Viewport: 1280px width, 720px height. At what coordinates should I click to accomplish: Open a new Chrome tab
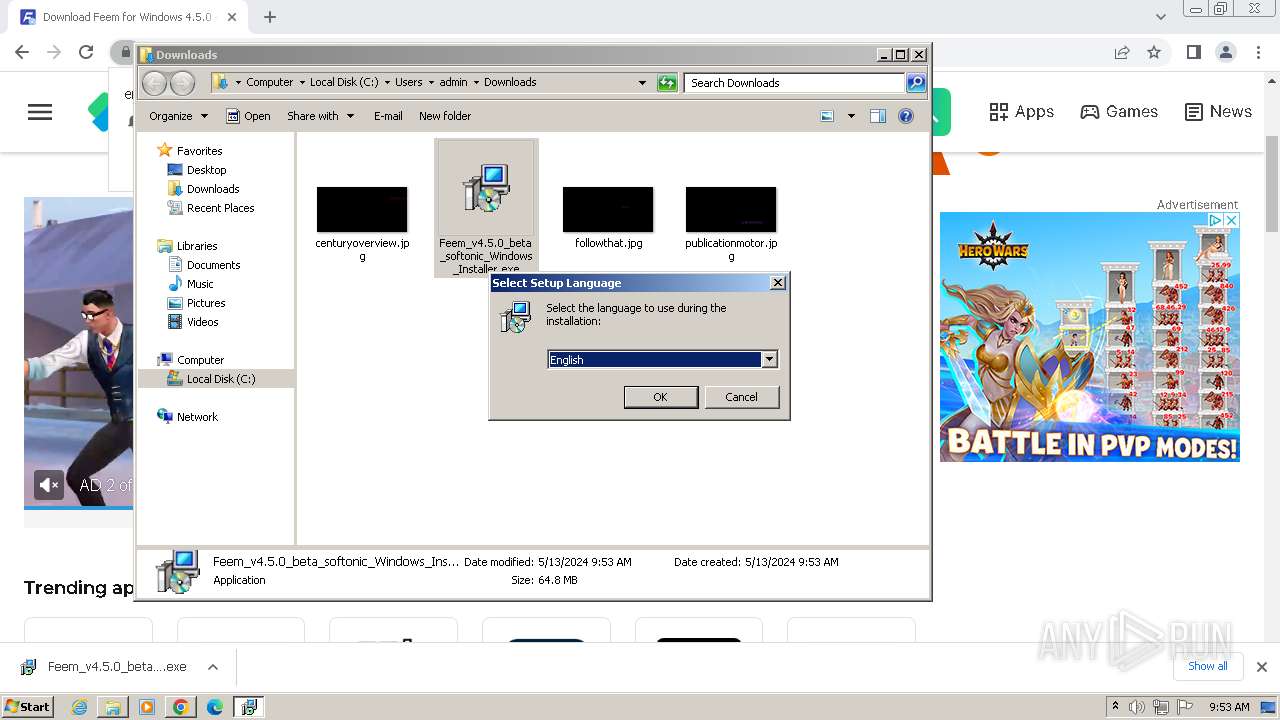[270, 17]
